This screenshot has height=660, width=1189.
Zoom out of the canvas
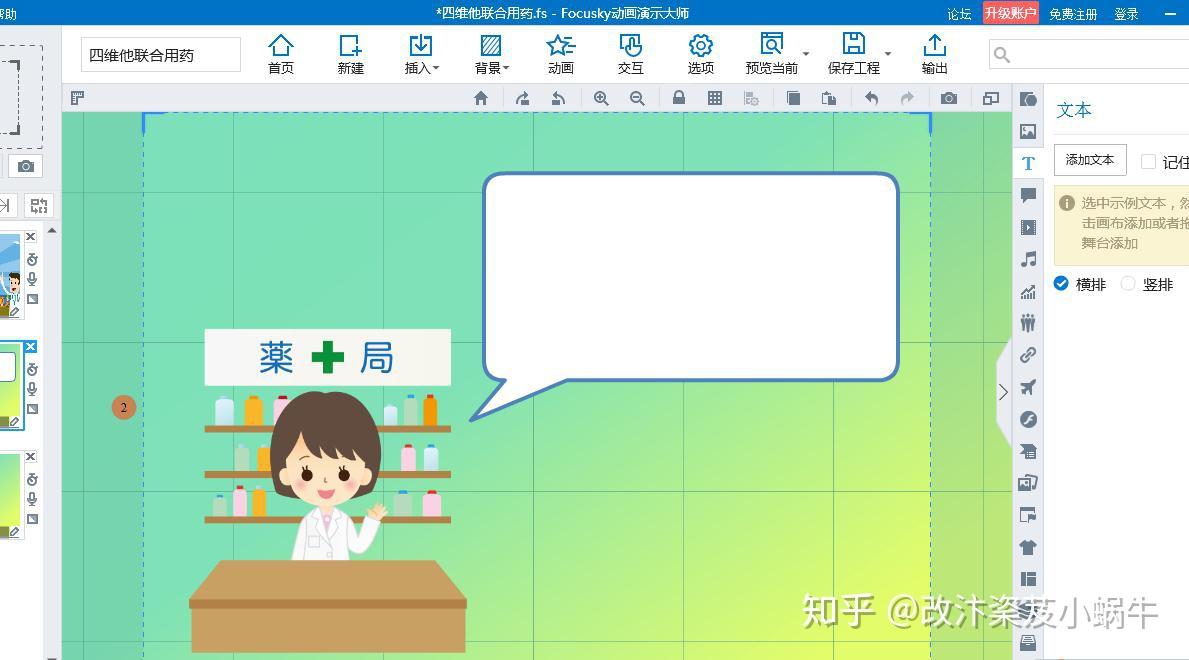tap(637, 98)
